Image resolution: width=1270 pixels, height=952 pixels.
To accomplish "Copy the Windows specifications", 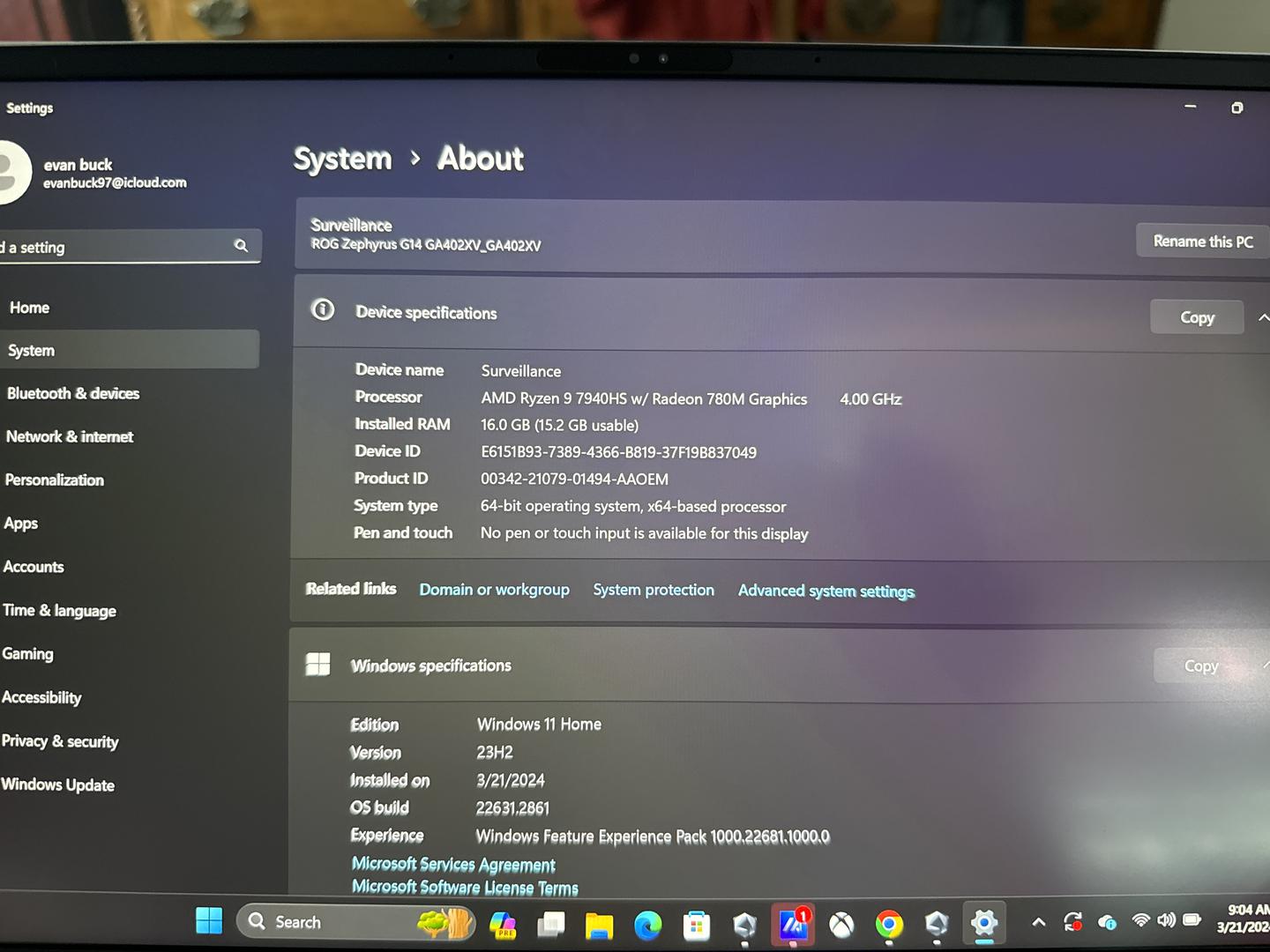I will tap(1200, 666).
